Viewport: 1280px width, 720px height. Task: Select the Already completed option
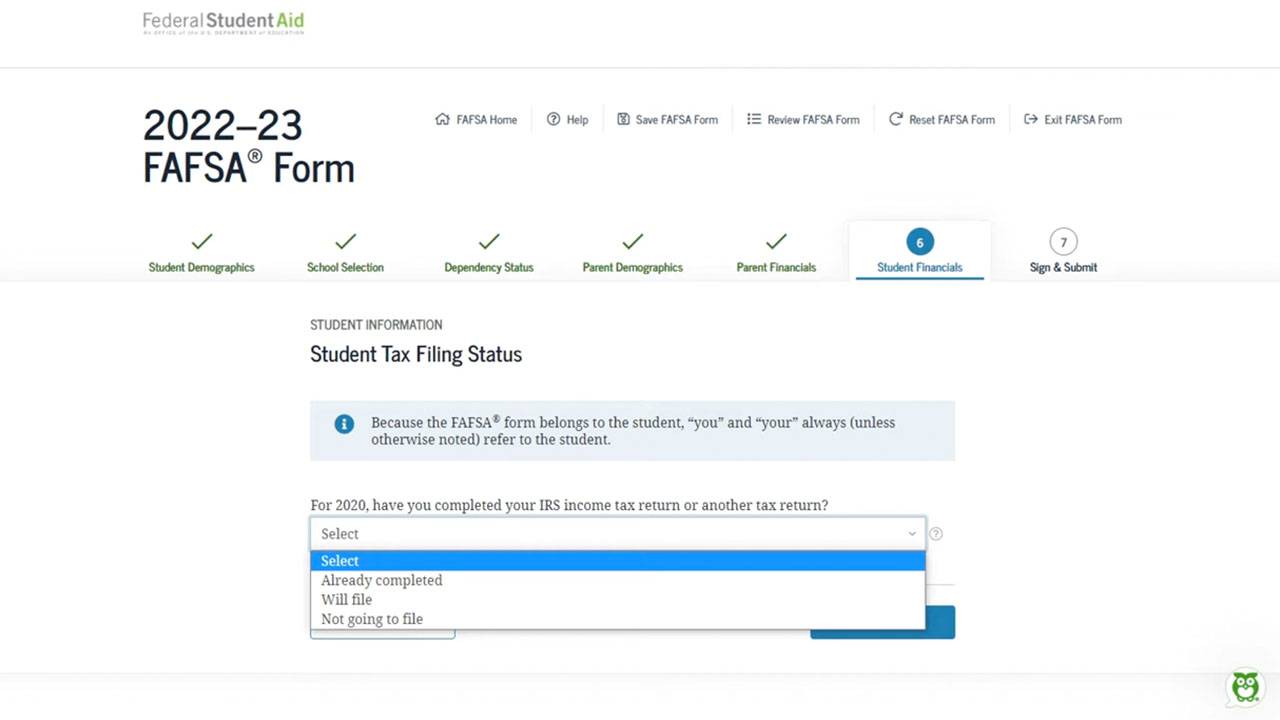(381, 580)
